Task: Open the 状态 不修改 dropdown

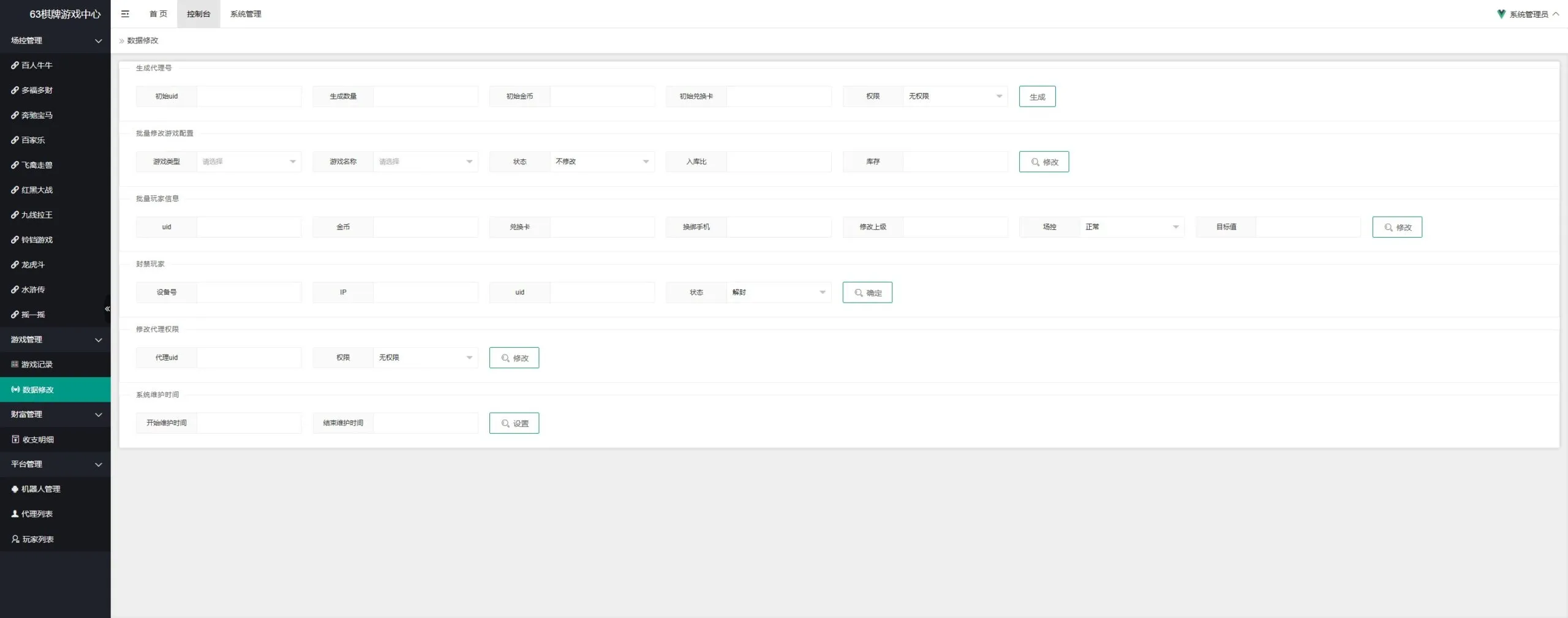Action: 602,162
